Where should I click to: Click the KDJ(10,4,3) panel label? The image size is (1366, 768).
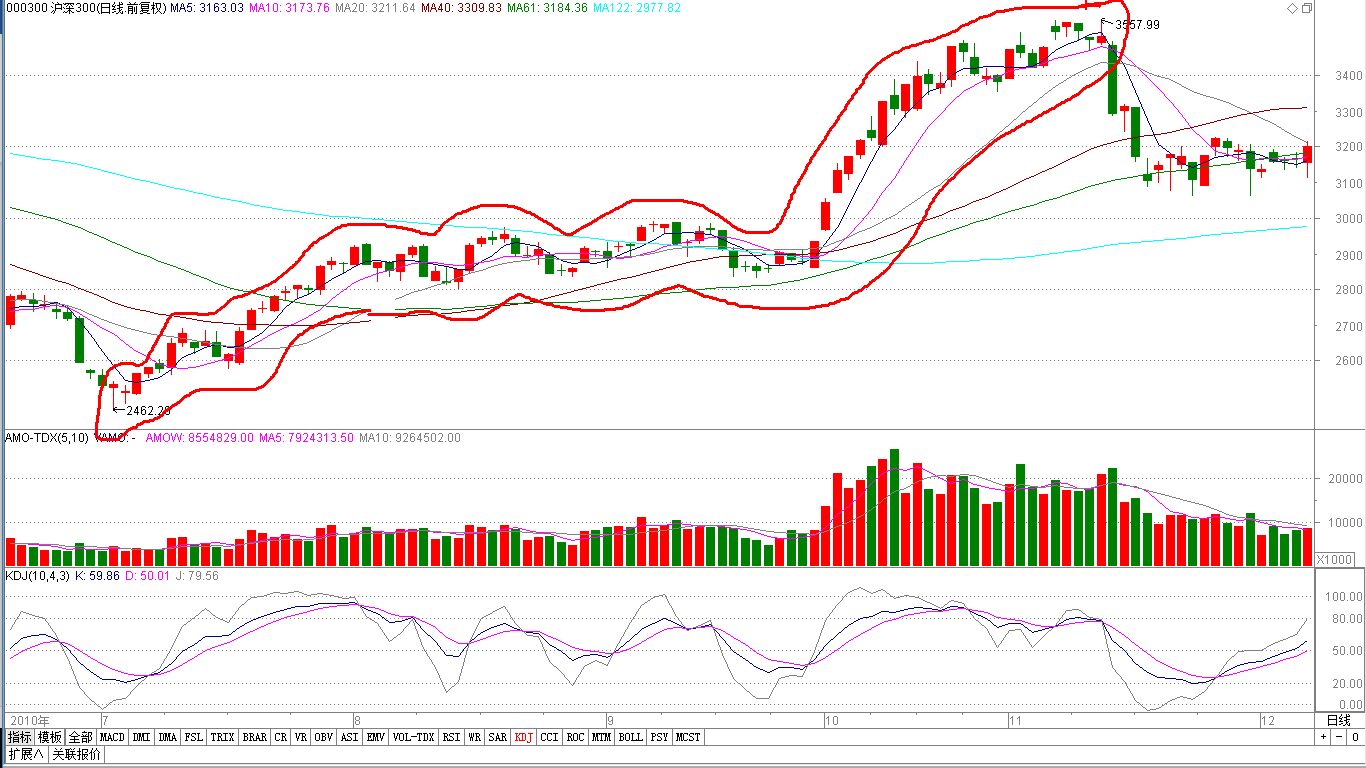(x=40, y=576)
